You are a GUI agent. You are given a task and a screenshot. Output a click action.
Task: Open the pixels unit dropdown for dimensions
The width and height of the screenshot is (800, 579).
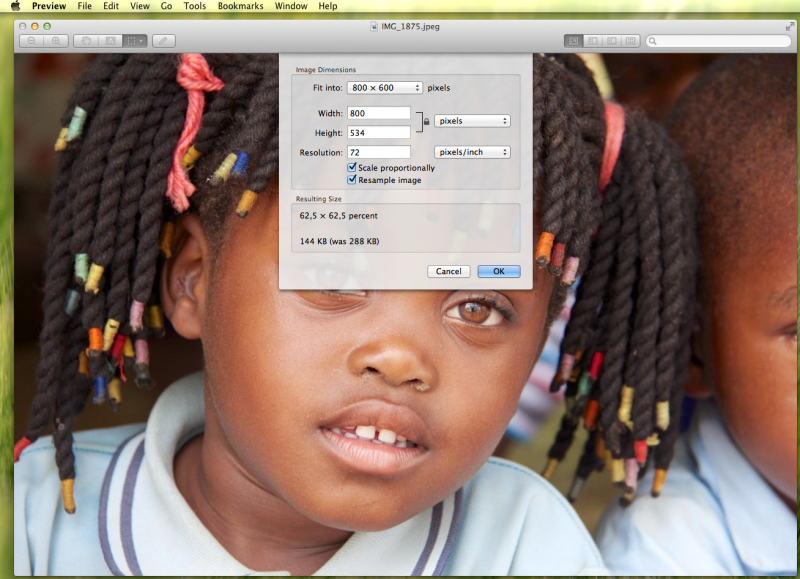point(472,121)
